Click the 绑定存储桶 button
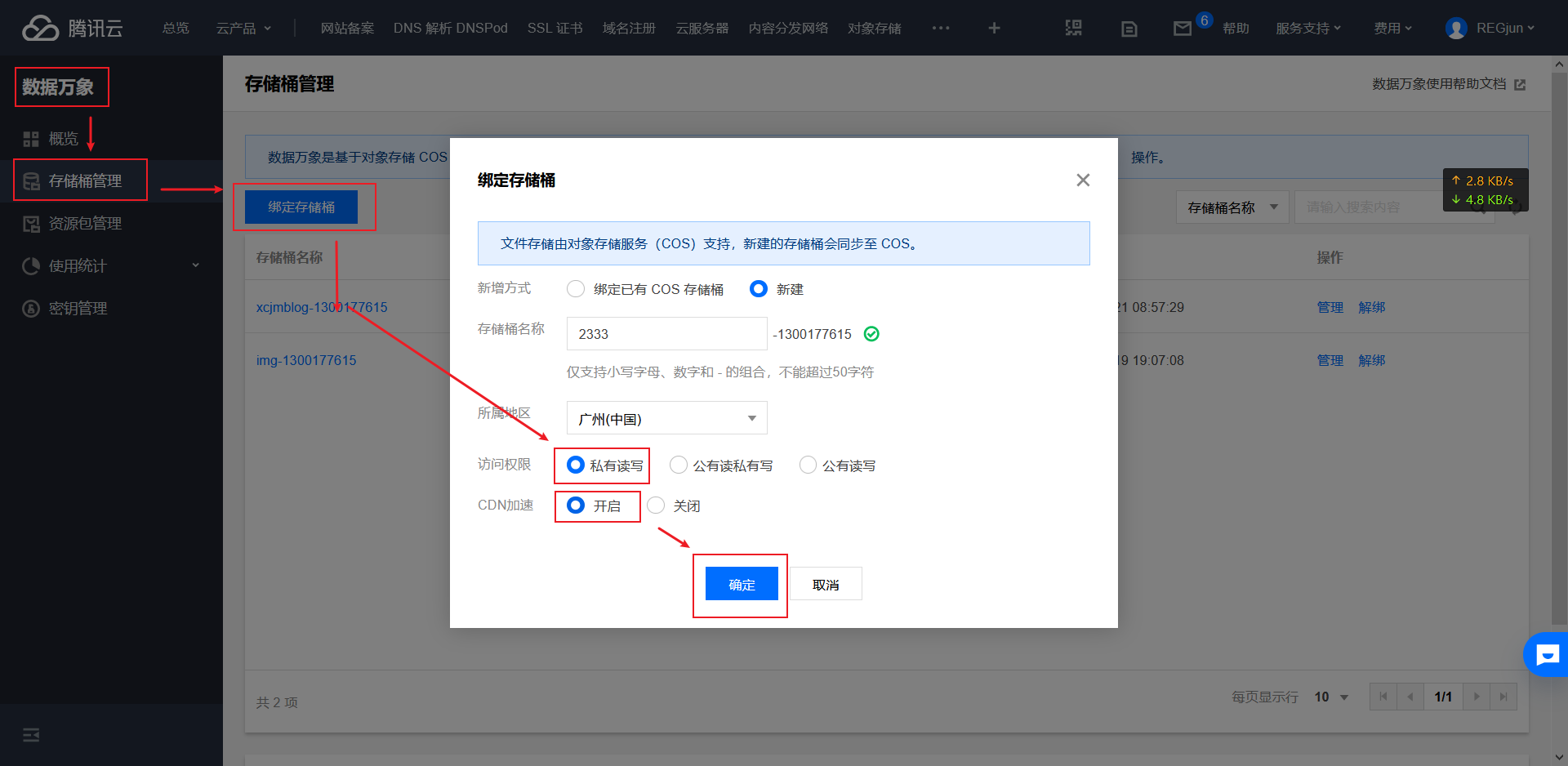Viewport: 1568px width, 766px height. point(301,207)
